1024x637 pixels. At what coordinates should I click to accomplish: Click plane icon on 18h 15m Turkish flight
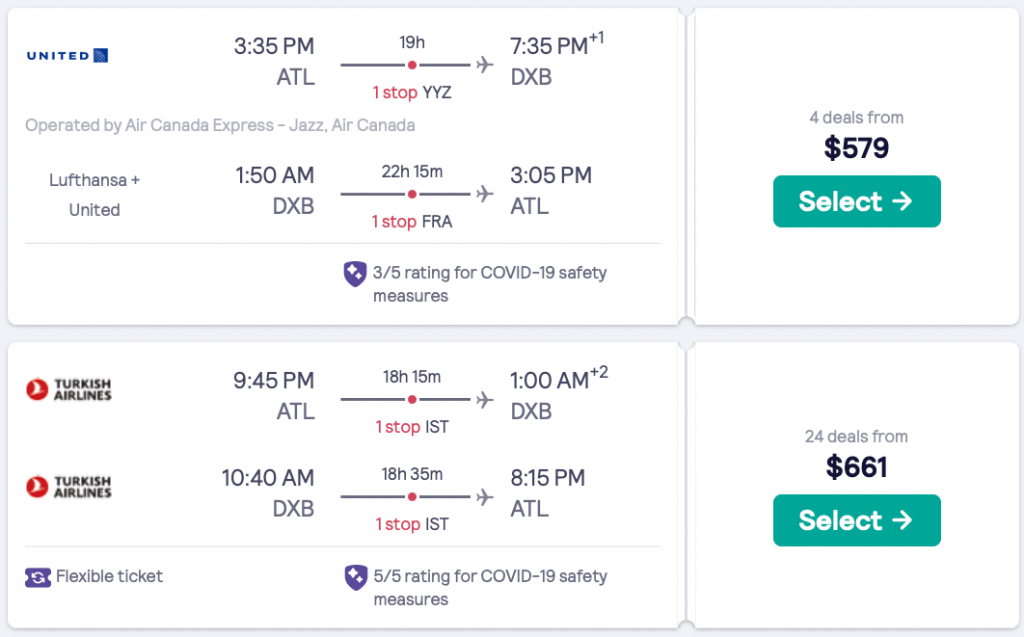pos(486,399)
